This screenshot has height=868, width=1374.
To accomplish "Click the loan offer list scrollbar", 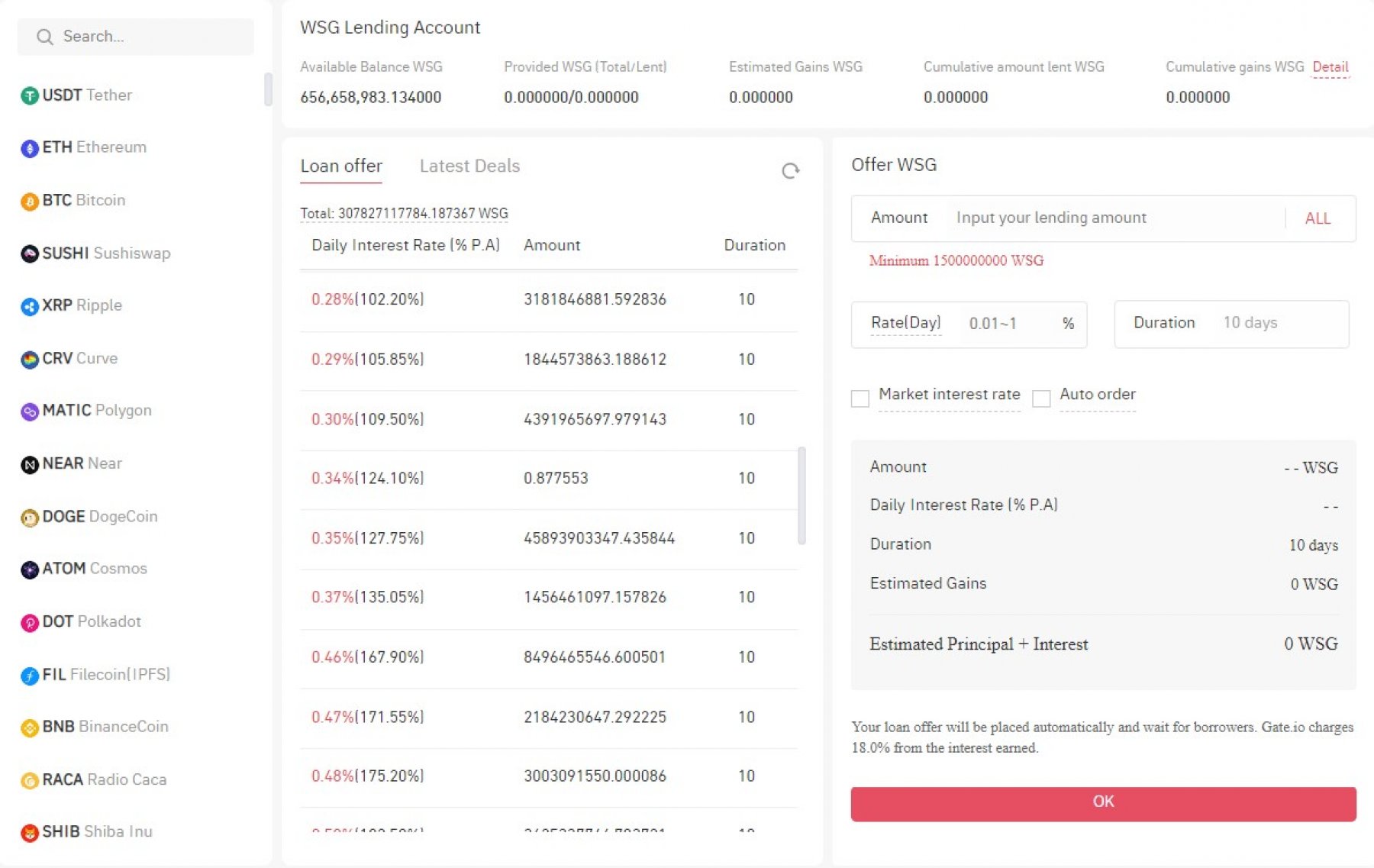I will (801, 496).
